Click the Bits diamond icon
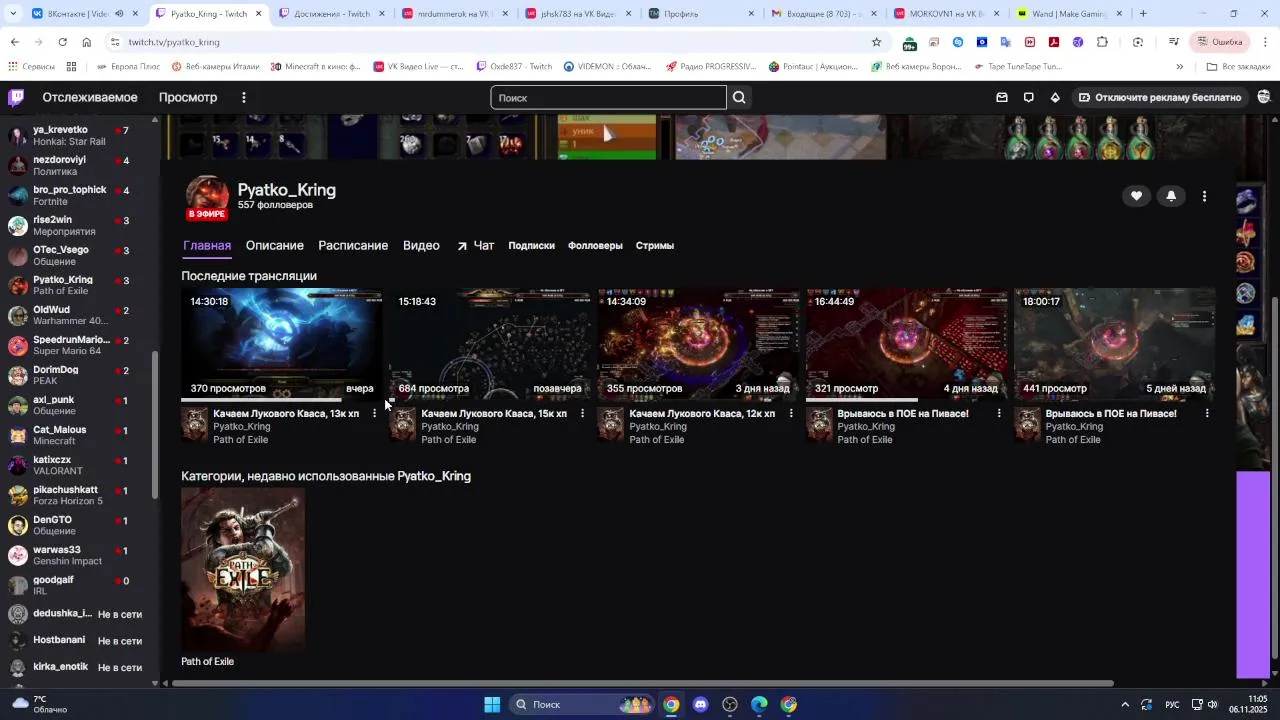This screenshot has width=1280, height=720. pyautogui.click(x=1055, y=97)
